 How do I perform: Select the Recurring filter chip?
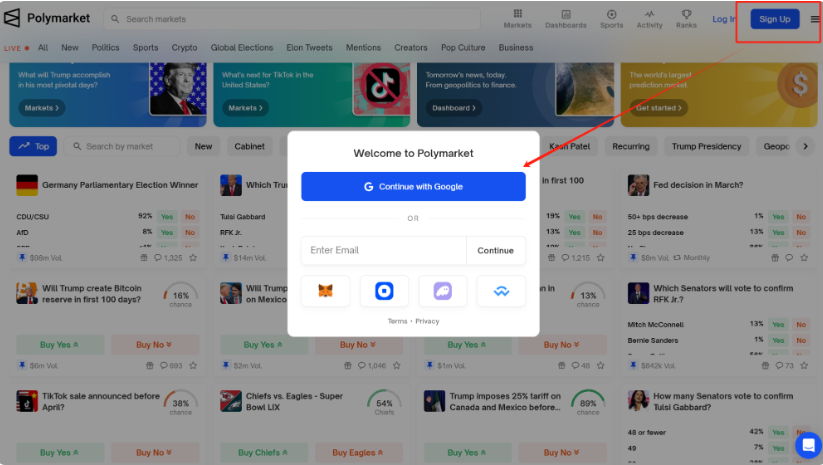point(631,146)
